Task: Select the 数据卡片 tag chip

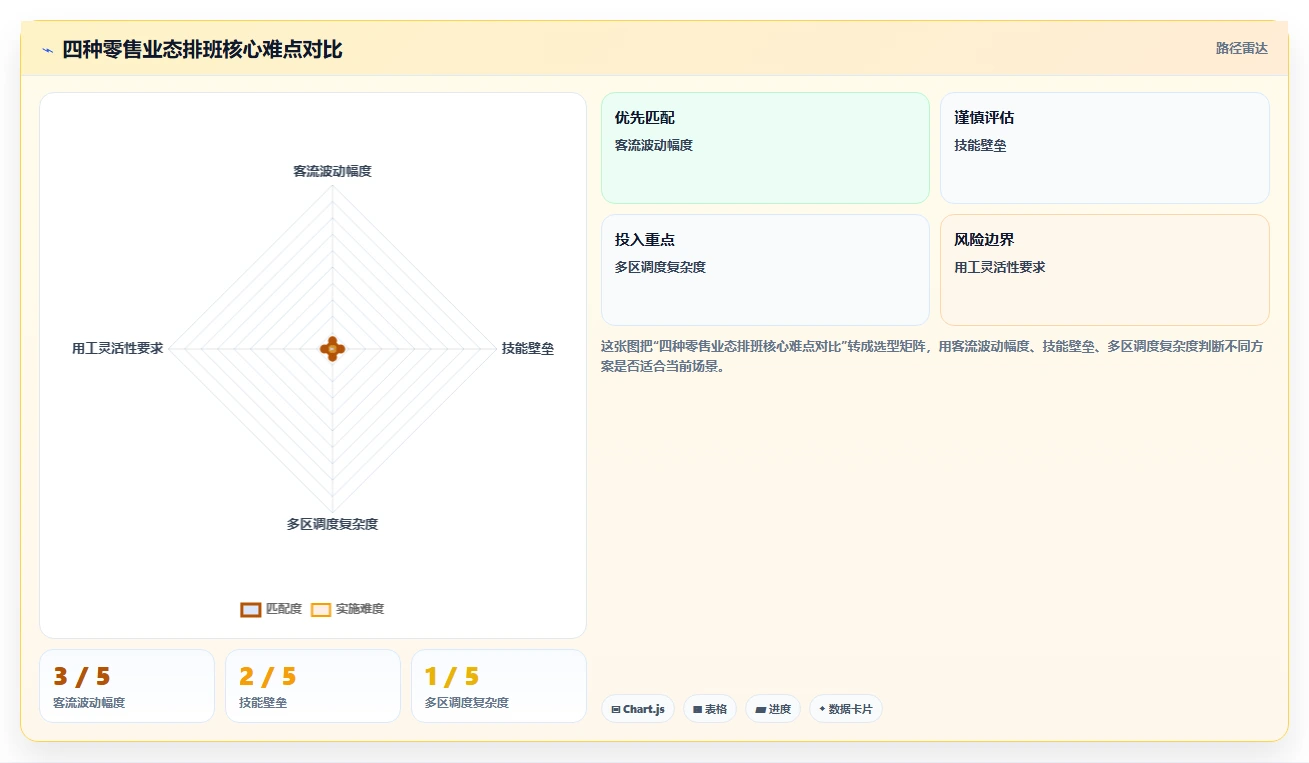Action: click(x=846, y=709)
